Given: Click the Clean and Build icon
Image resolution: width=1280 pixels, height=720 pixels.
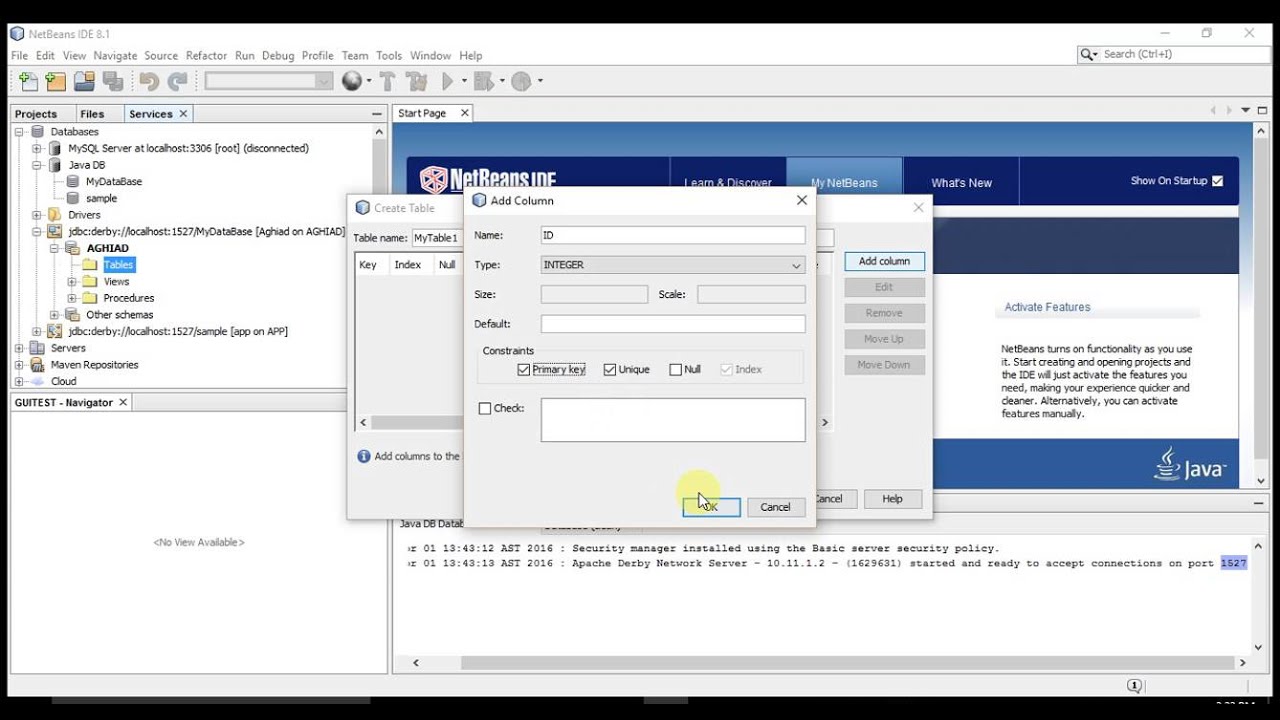Looking at the screenshot, I should 417,82.
